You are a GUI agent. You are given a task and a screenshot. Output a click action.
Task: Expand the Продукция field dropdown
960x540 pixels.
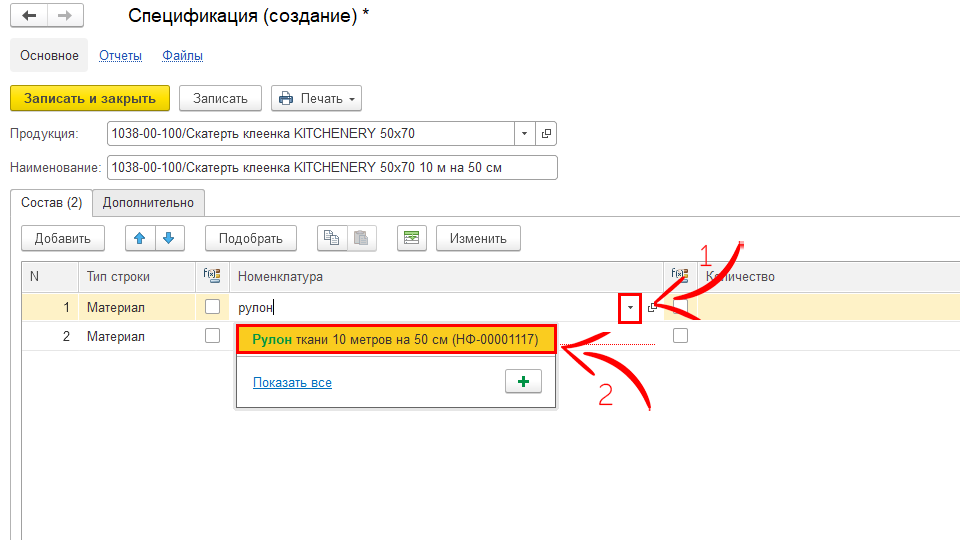[526, 133]
